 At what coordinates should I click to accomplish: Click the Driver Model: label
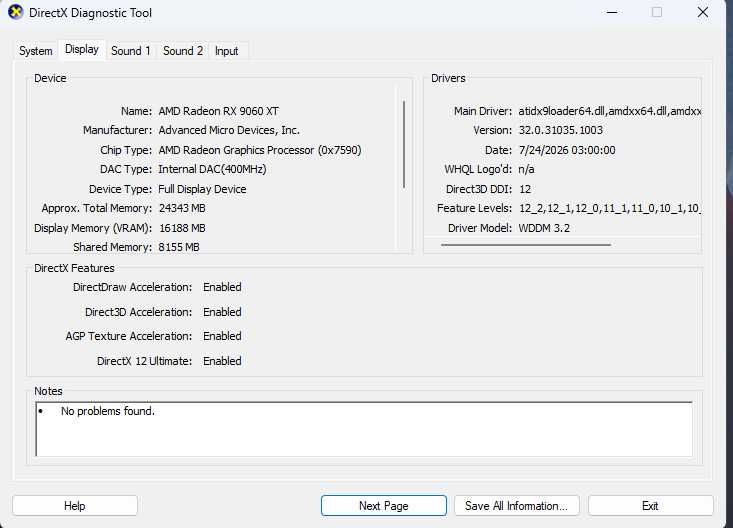point(480,228)
